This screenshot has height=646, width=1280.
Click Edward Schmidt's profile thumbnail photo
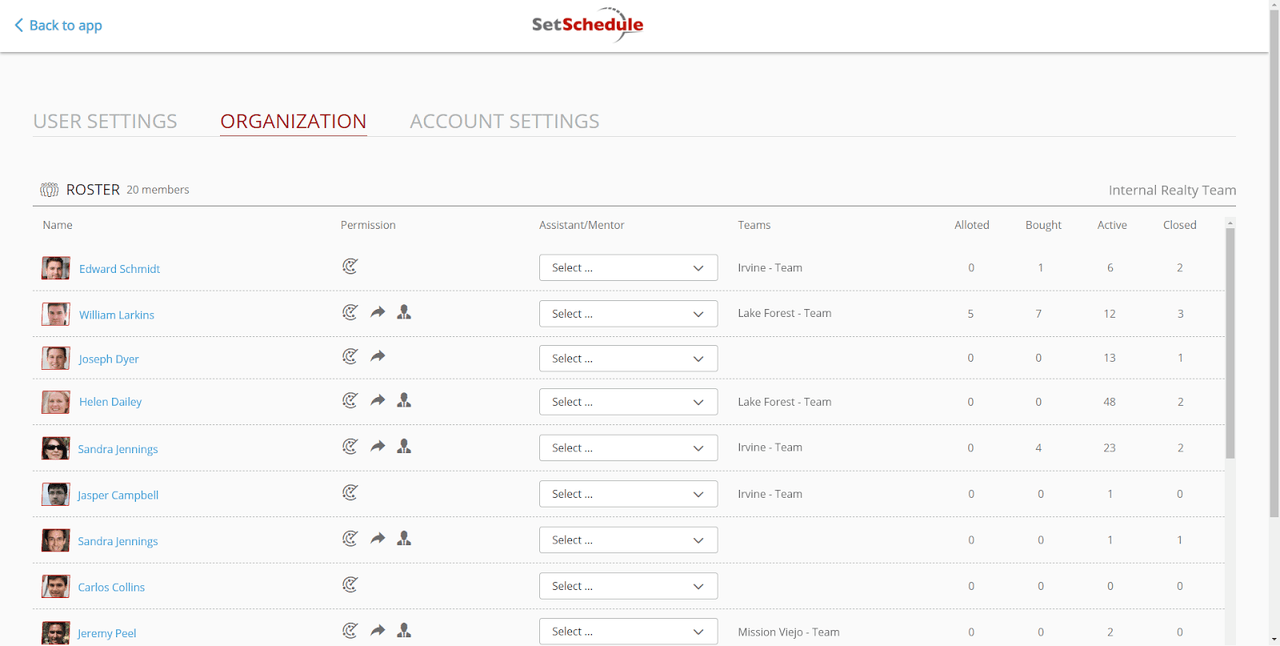click(x=55, y=267)
